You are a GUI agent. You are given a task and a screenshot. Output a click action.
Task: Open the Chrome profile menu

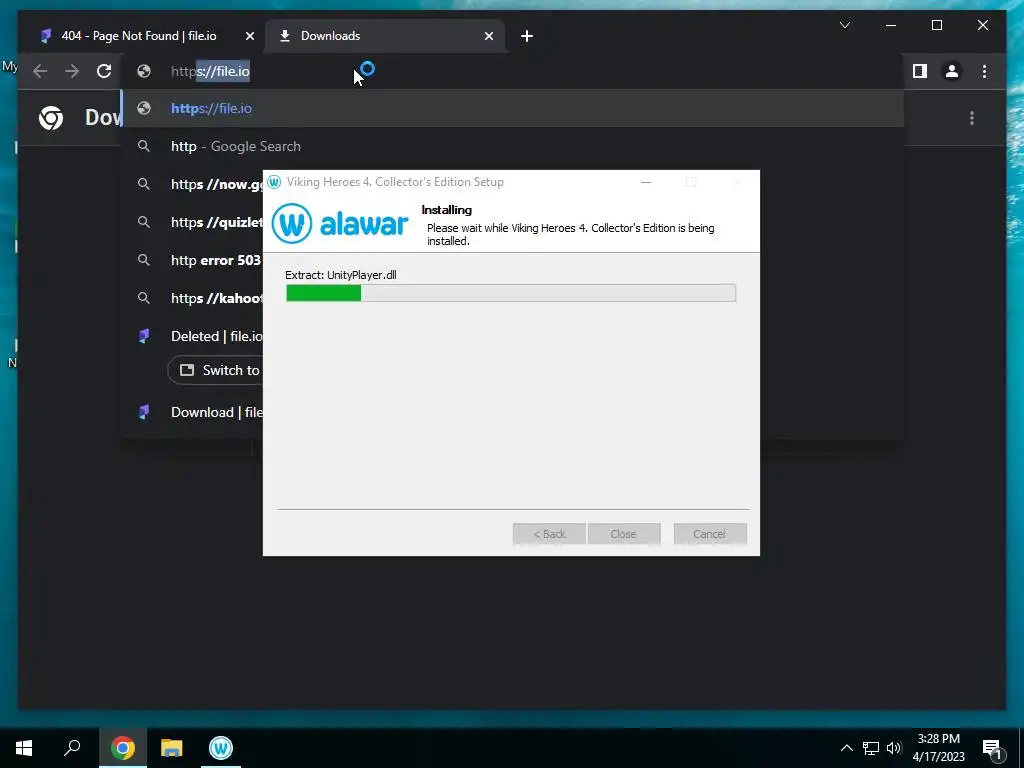(x=952, y=71)
